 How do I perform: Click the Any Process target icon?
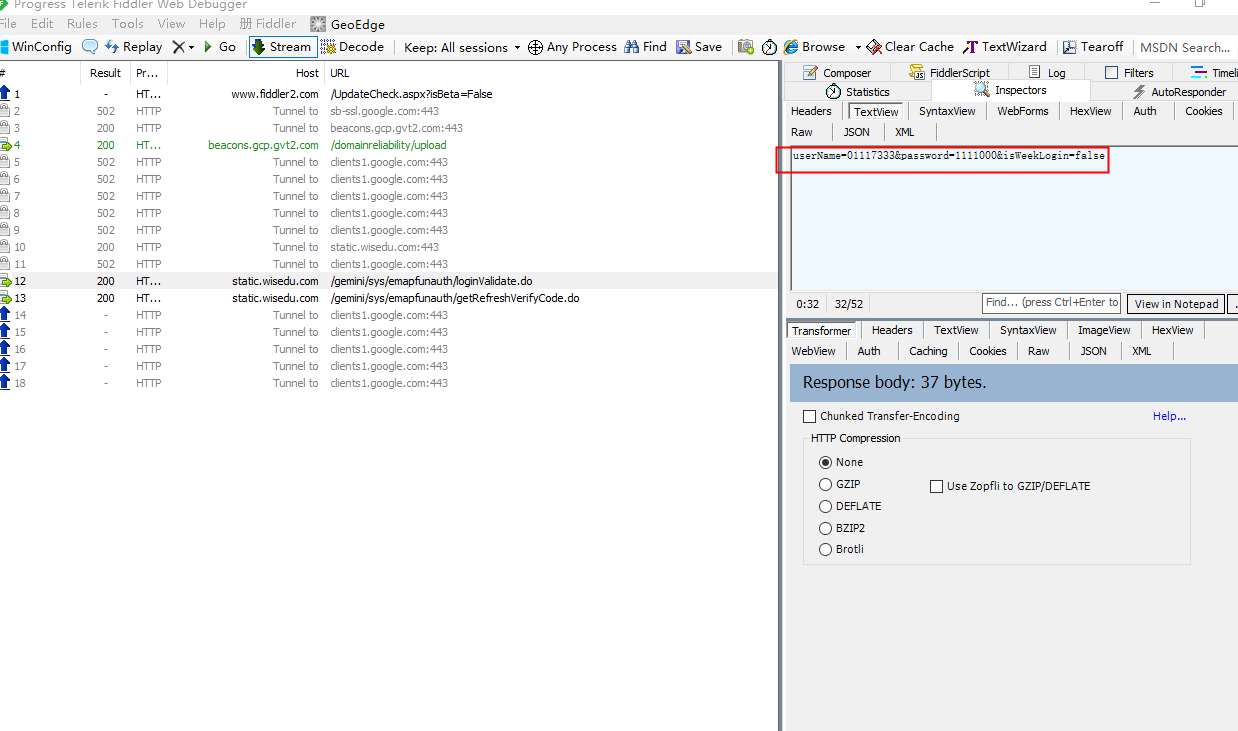(535, 47)
